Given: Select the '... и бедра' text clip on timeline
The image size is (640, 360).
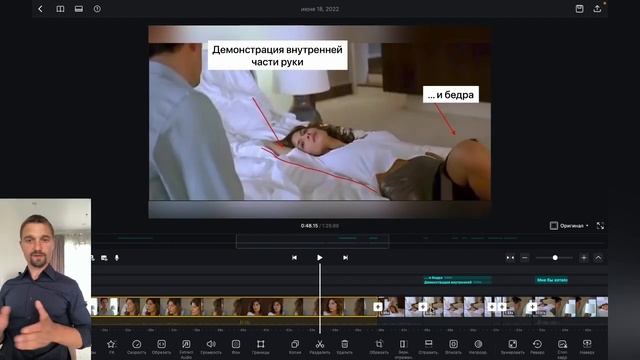Looking at the screenshot, I should 457,278.
